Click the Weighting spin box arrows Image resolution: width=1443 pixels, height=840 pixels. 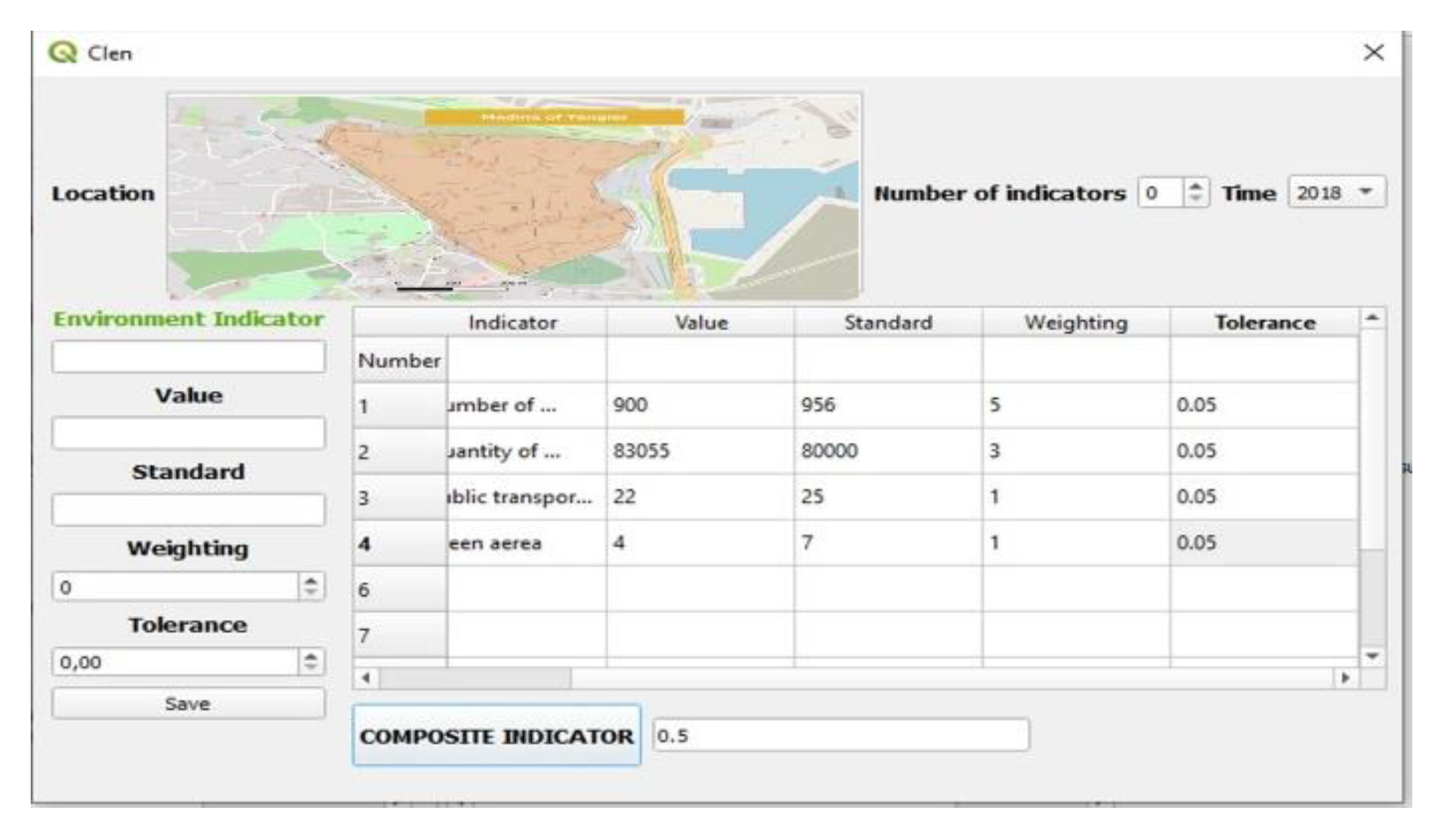[311, 587]
